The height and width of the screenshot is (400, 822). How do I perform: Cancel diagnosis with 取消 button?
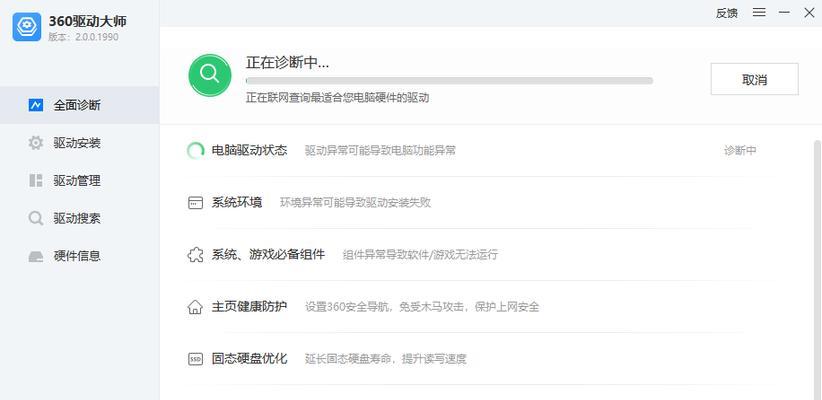(754, 79)
